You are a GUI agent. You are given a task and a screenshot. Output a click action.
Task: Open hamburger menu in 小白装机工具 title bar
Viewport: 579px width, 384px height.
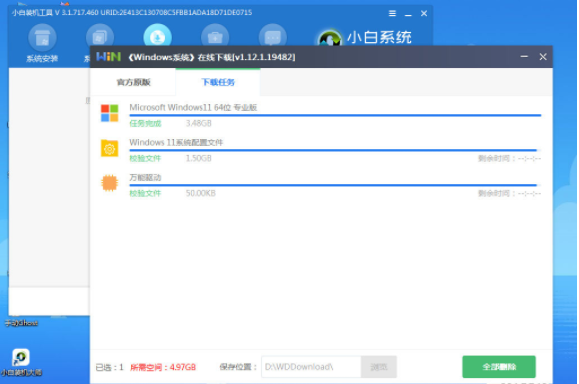pos(393,14)
